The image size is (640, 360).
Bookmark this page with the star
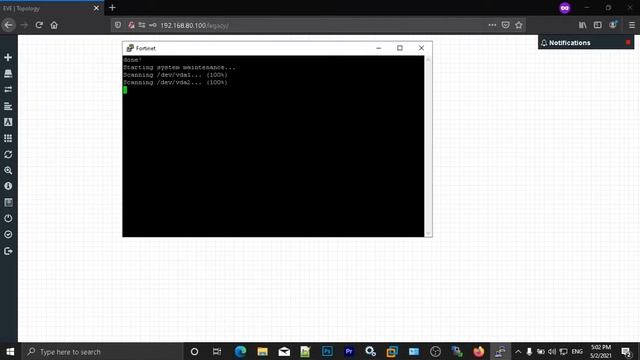coord(519,25)
